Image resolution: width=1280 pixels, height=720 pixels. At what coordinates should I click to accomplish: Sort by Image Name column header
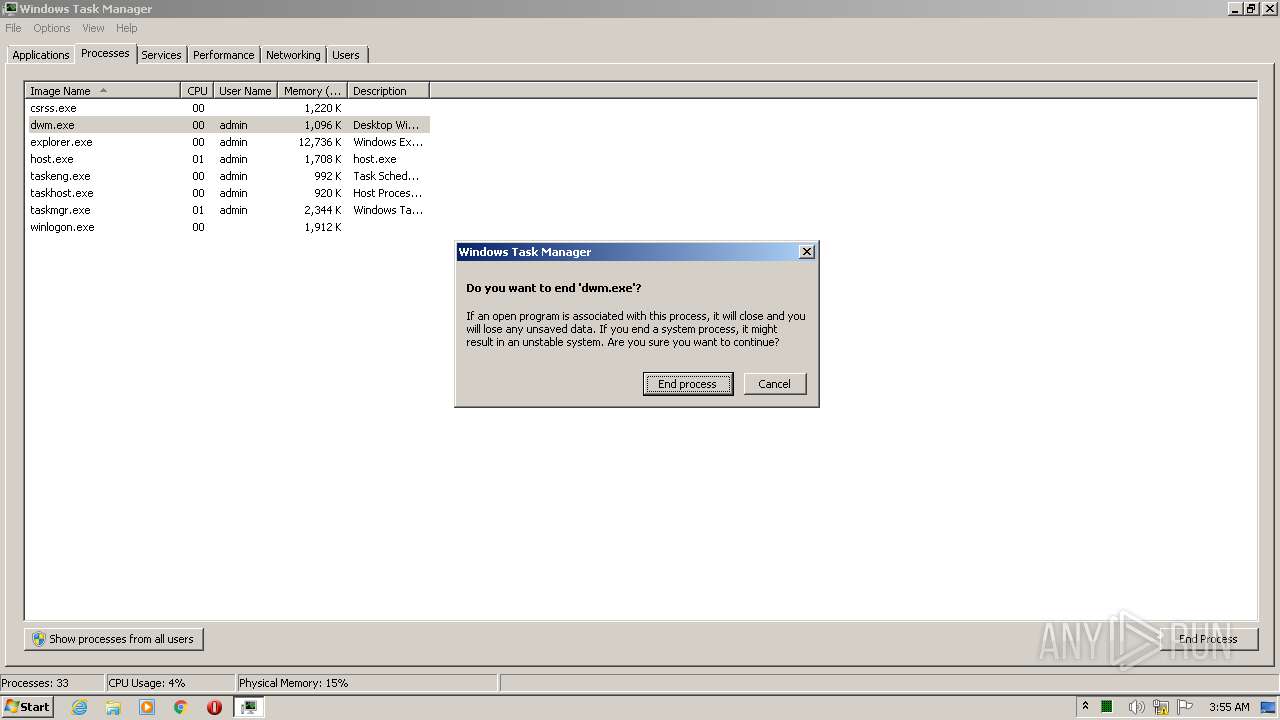coord(103,91)
